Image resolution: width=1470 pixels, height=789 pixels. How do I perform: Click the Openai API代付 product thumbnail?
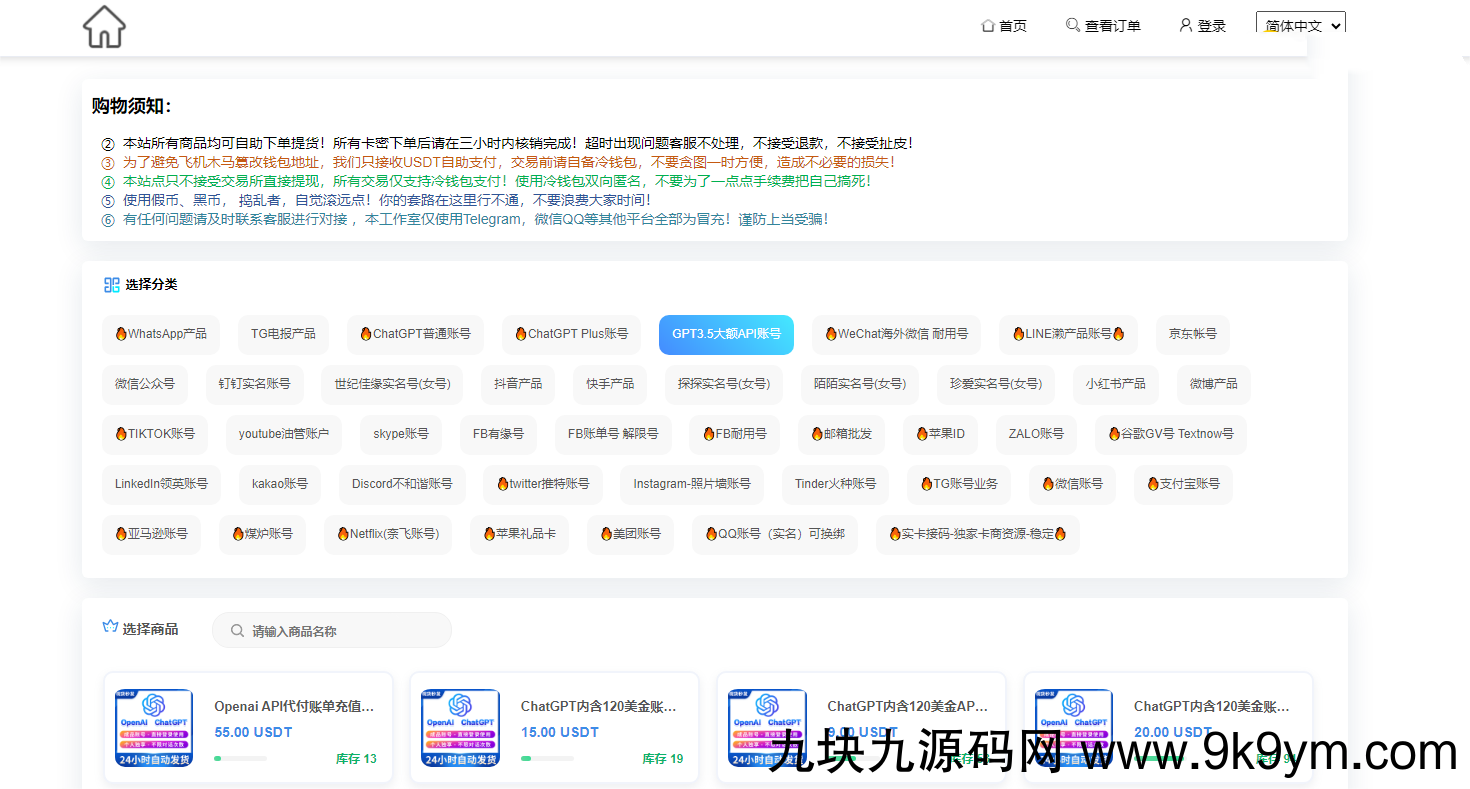[x=154, y=727]
